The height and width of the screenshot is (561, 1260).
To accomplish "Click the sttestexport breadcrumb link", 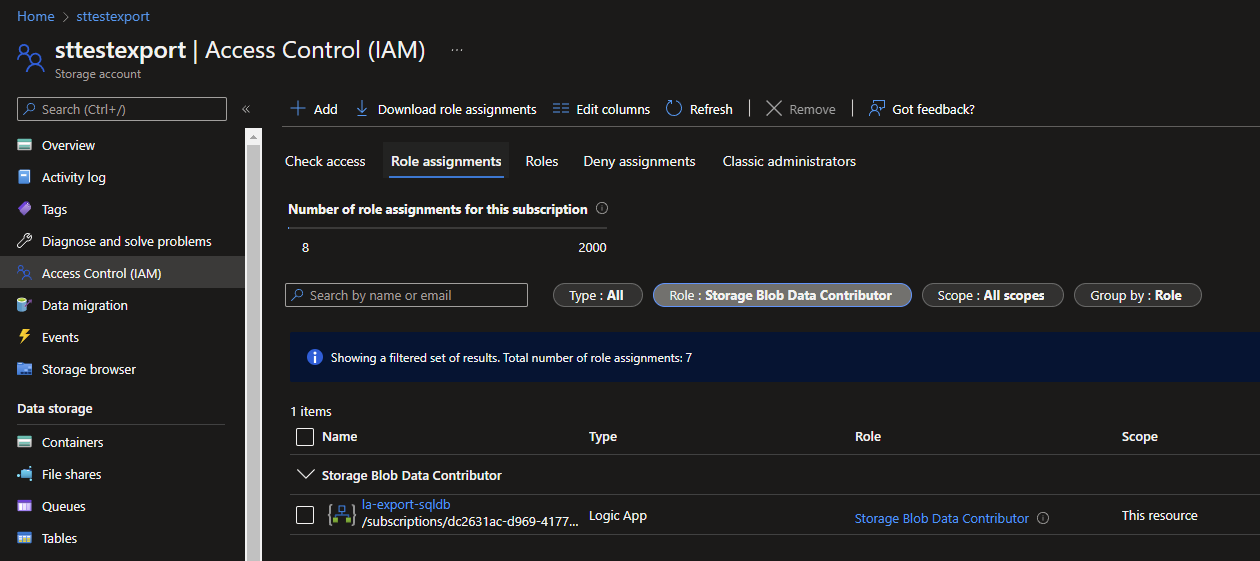I will [x=113, y=16].
